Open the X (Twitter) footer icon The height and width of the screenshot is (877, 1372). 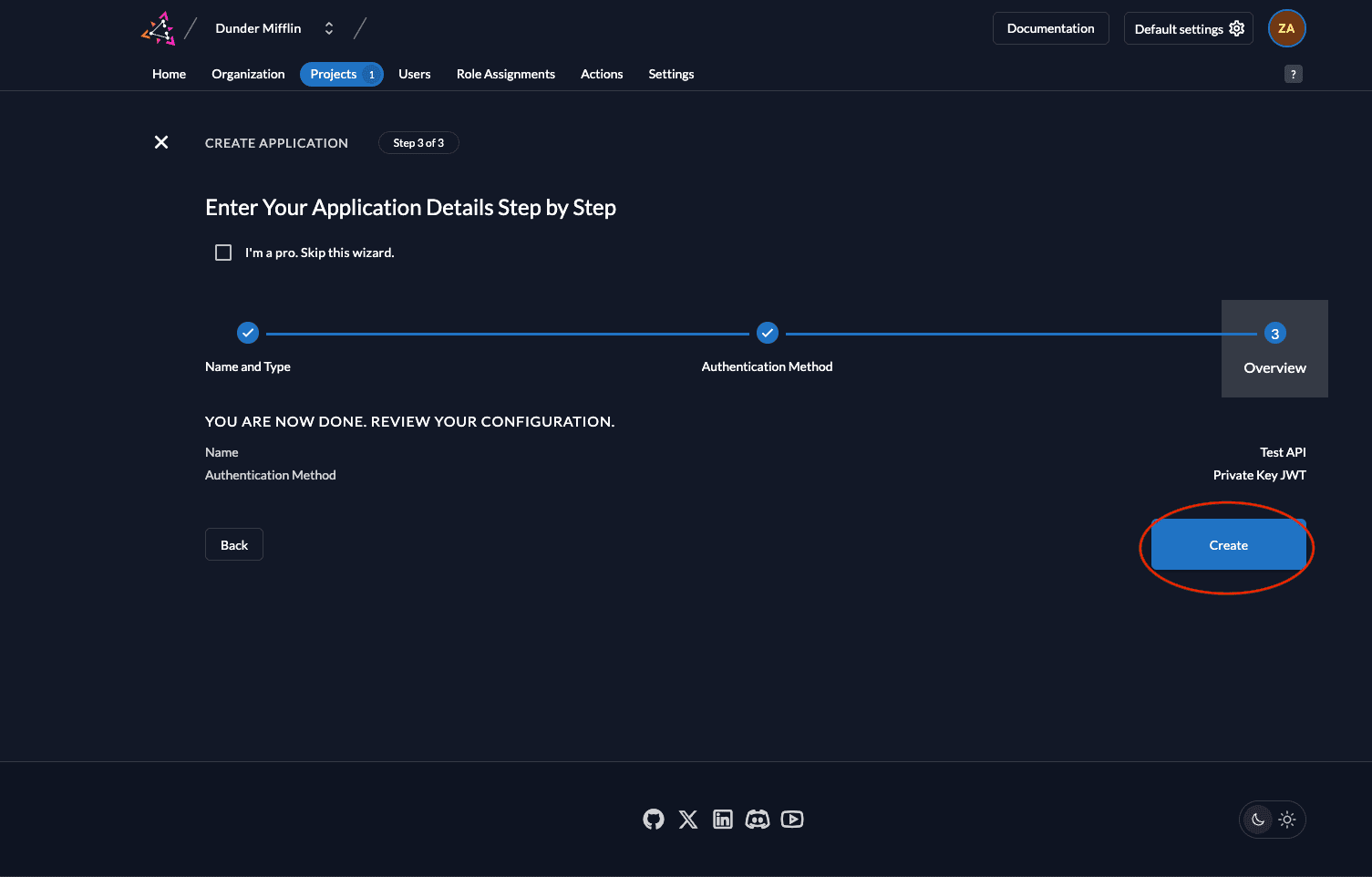[688, 820]
